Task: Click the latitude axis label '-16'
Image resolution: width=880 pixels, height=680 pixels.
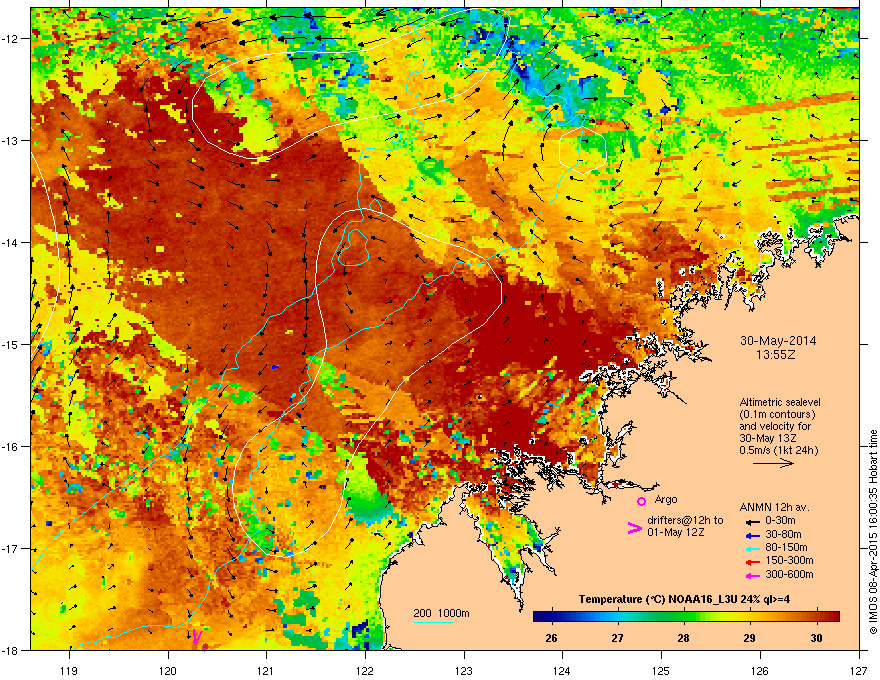Action: pos(10,447)
